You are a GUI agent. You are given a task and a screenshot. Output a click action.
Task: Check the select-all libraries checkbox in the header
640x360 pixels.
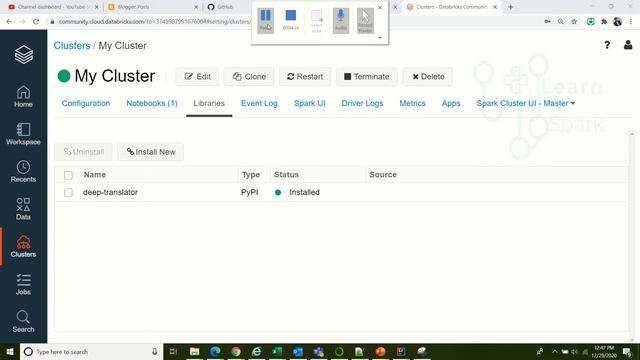pos(68,175)
